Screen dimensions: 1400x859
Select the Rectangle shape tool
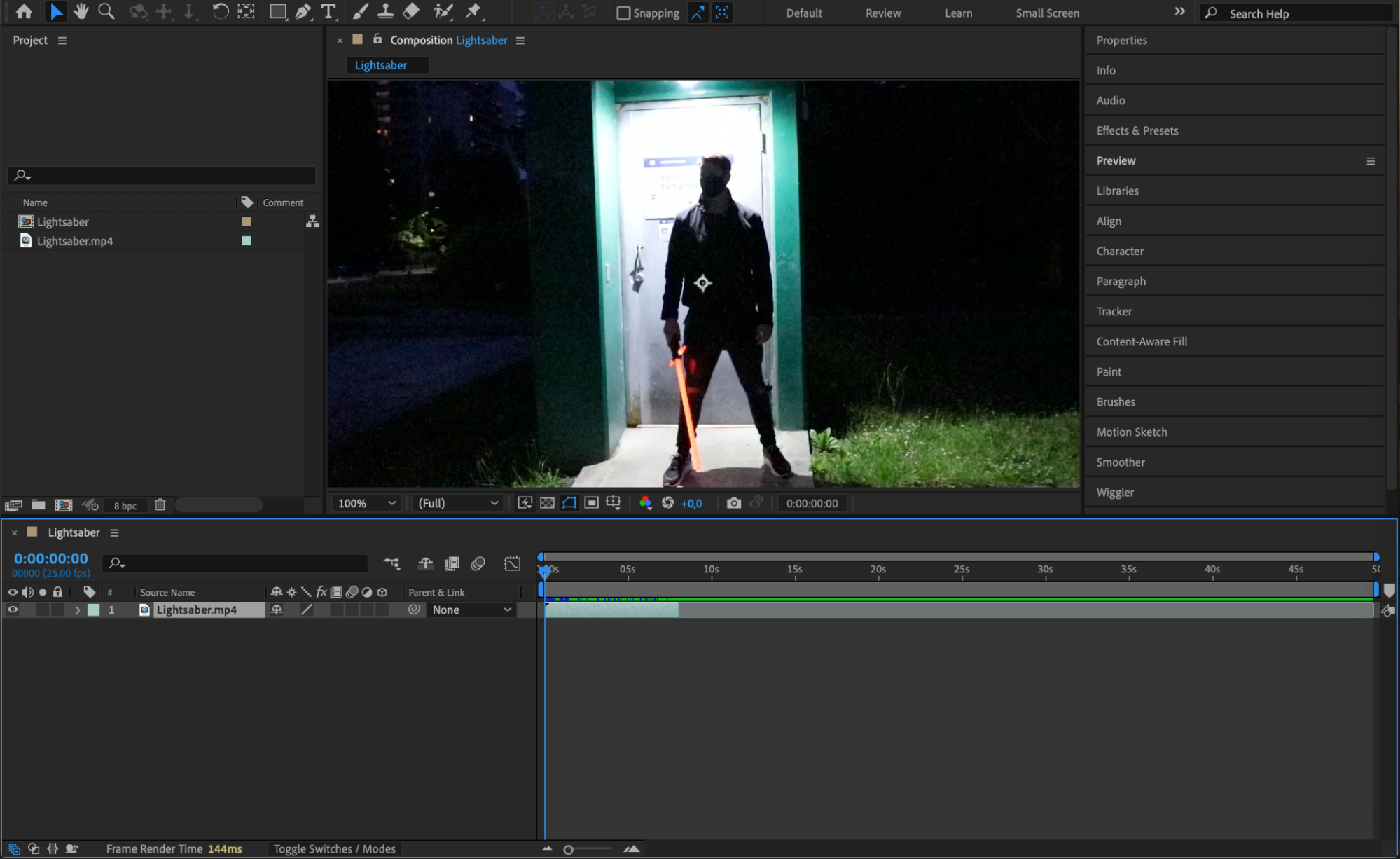tap(277, 11)
